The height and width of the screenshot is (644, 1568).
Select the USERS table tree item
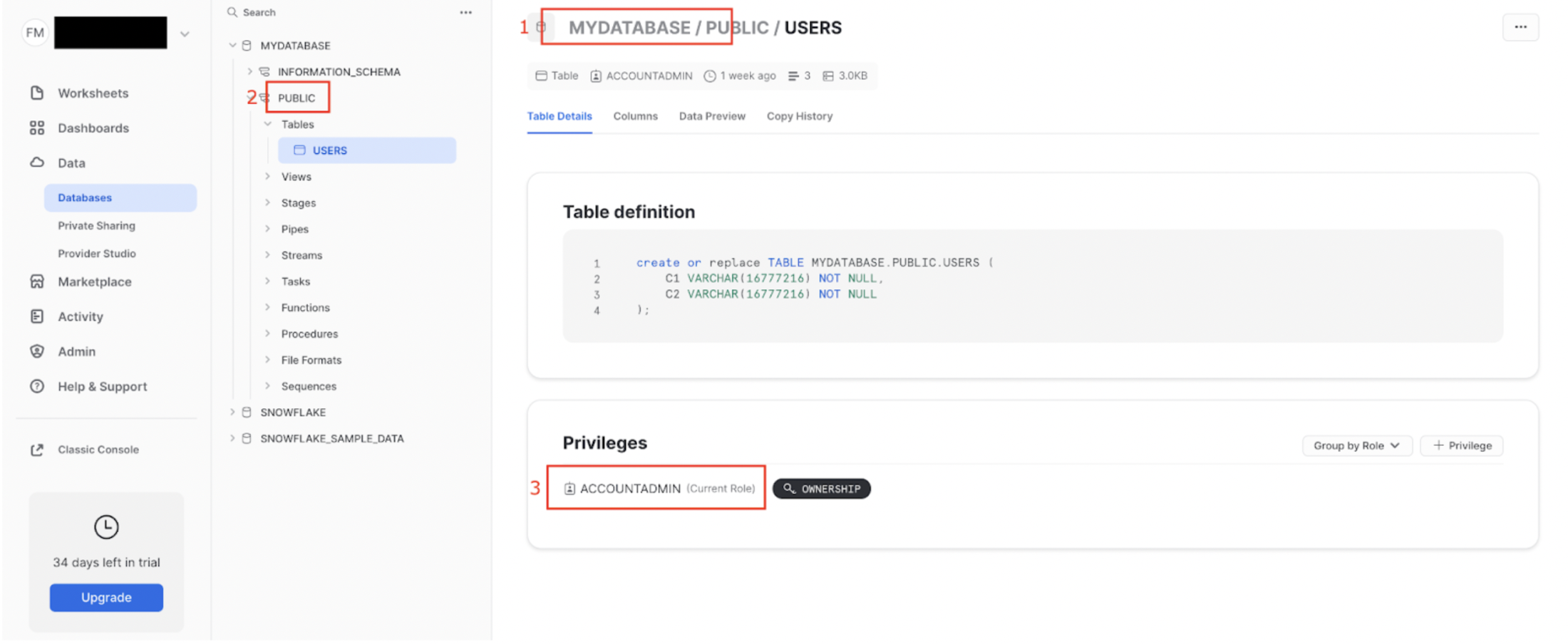(x=367, y=150)
